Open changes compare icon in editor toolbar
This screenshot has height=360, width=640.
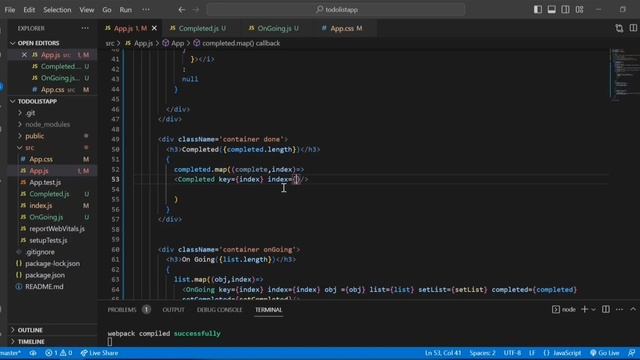(619, 28)
